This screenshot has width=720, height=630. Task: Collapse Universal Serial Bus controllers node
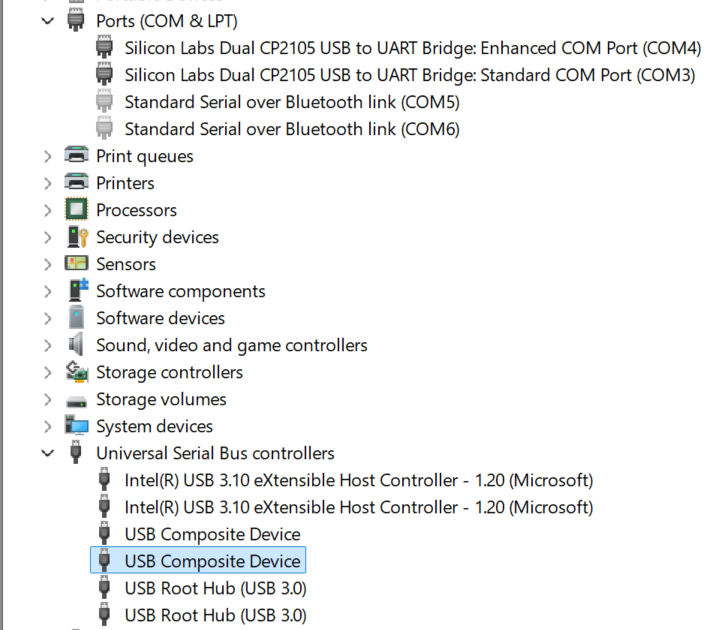pyautogui.click(x=48, y=453)
